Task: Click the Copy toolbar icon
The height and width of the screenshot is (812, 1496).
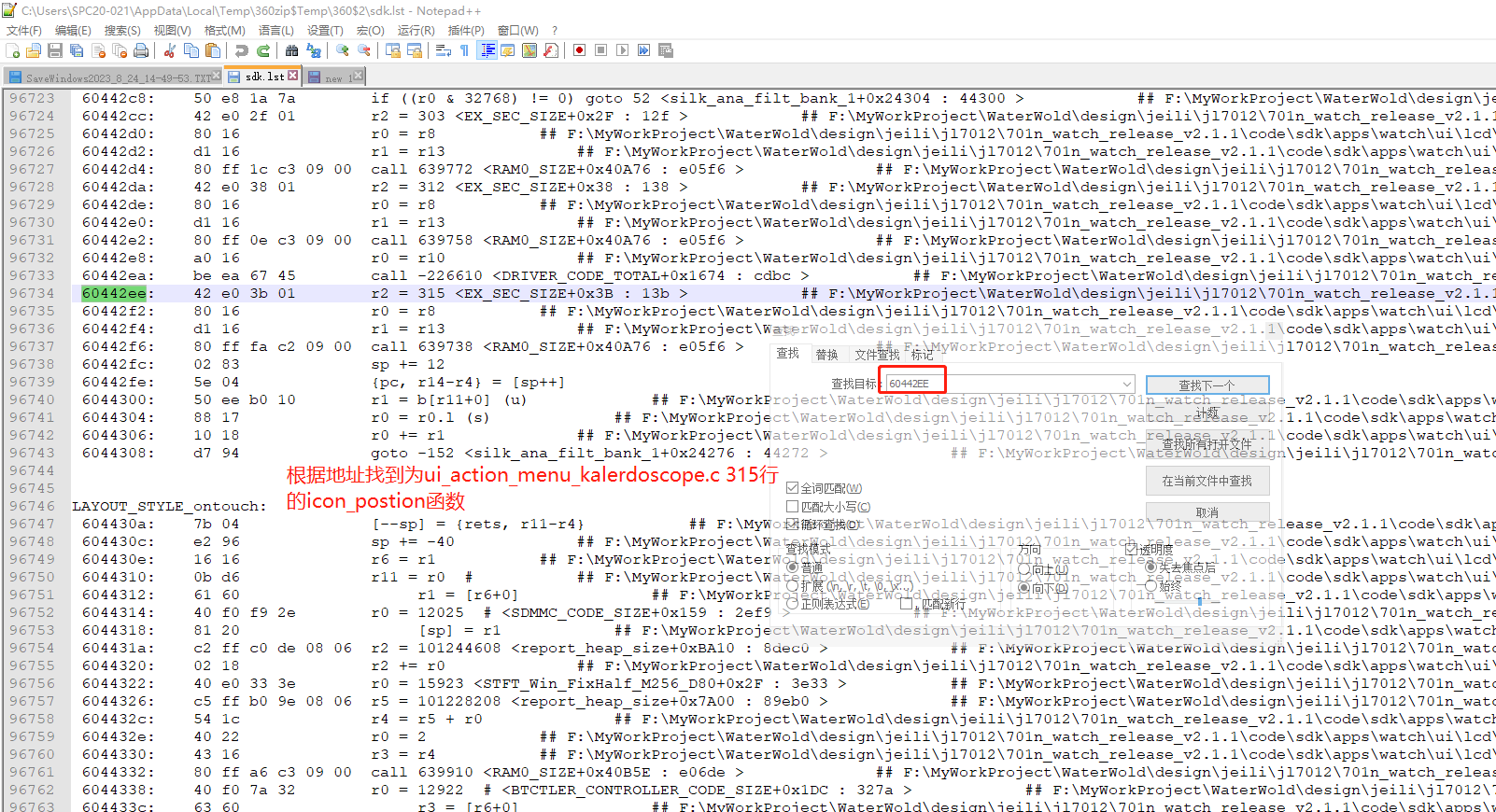Action: coord(191,50)
